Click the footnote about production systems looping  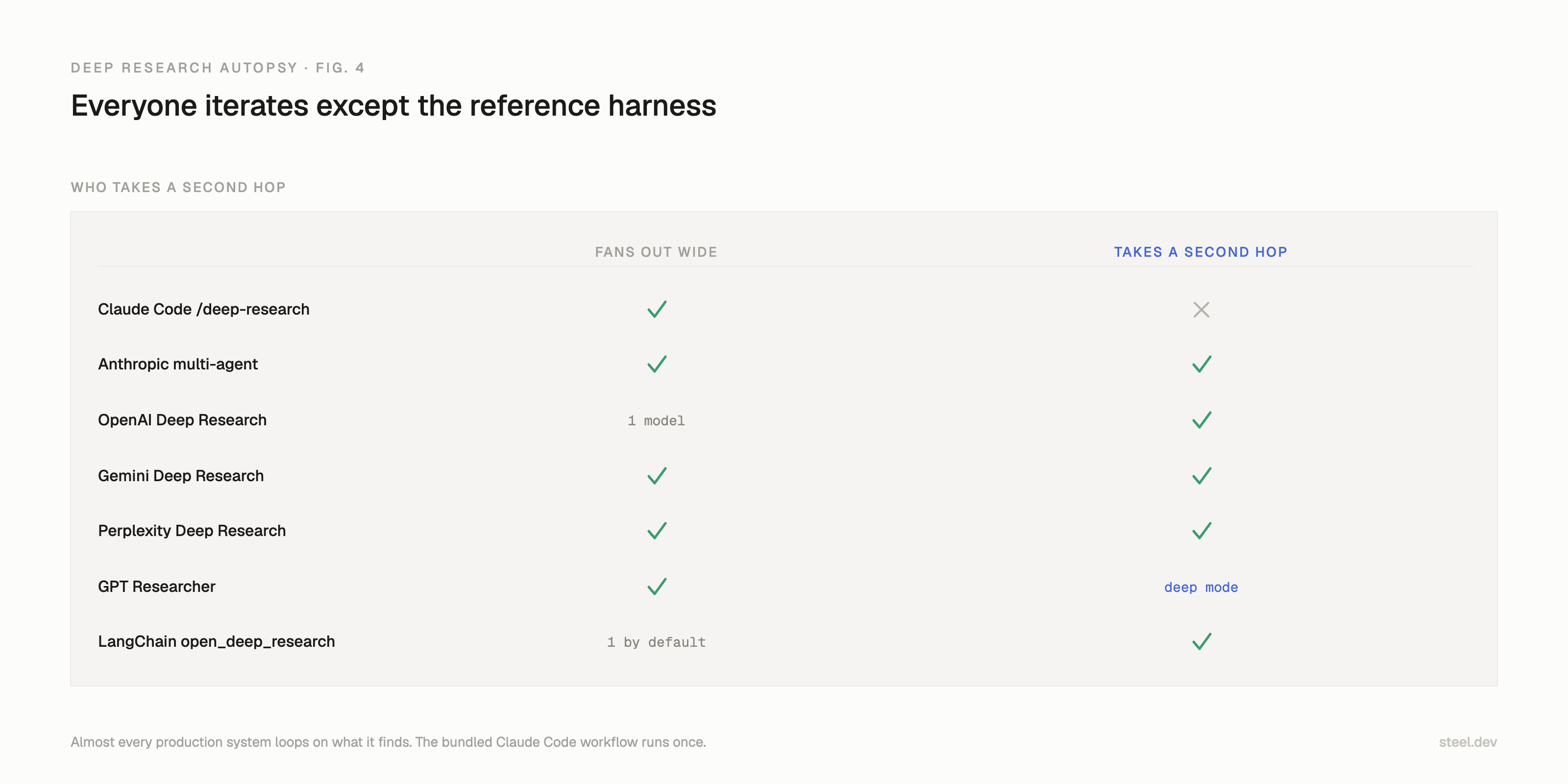point(389,742)
